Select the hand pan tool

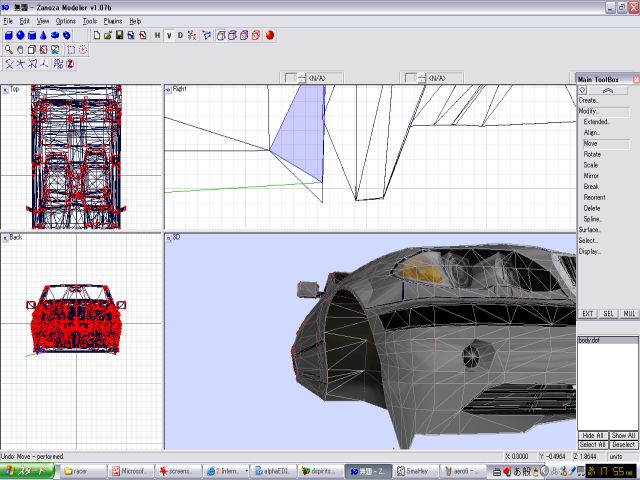20,49
